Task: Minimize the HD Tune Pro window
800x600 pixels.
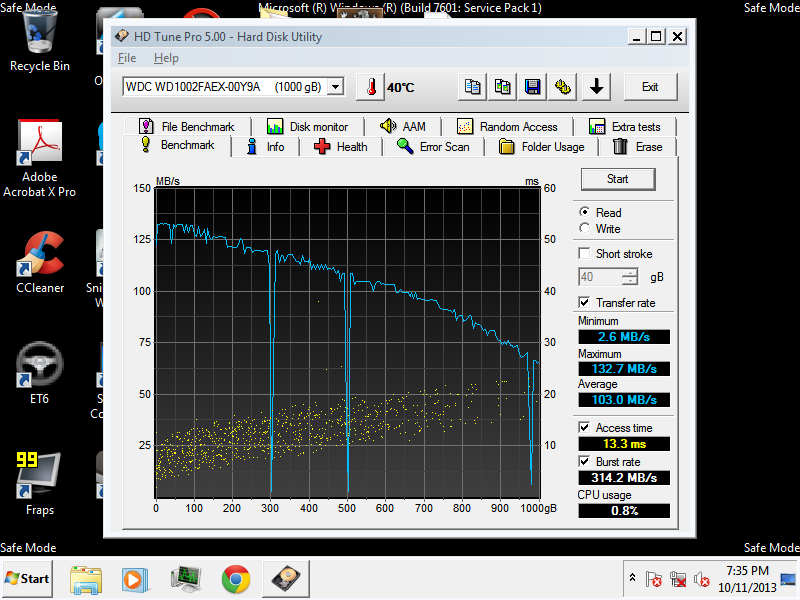Action: click(x=636, y=37)
